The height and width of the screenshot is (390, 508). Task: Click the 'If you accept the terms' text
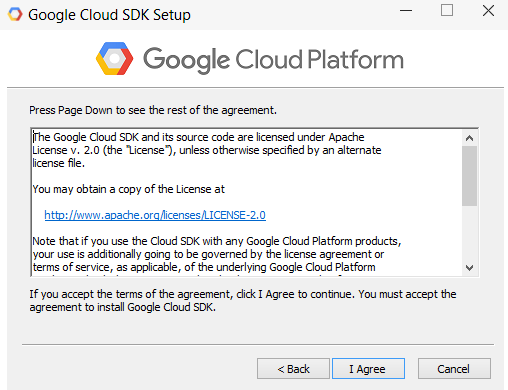[x=243, y=300]
